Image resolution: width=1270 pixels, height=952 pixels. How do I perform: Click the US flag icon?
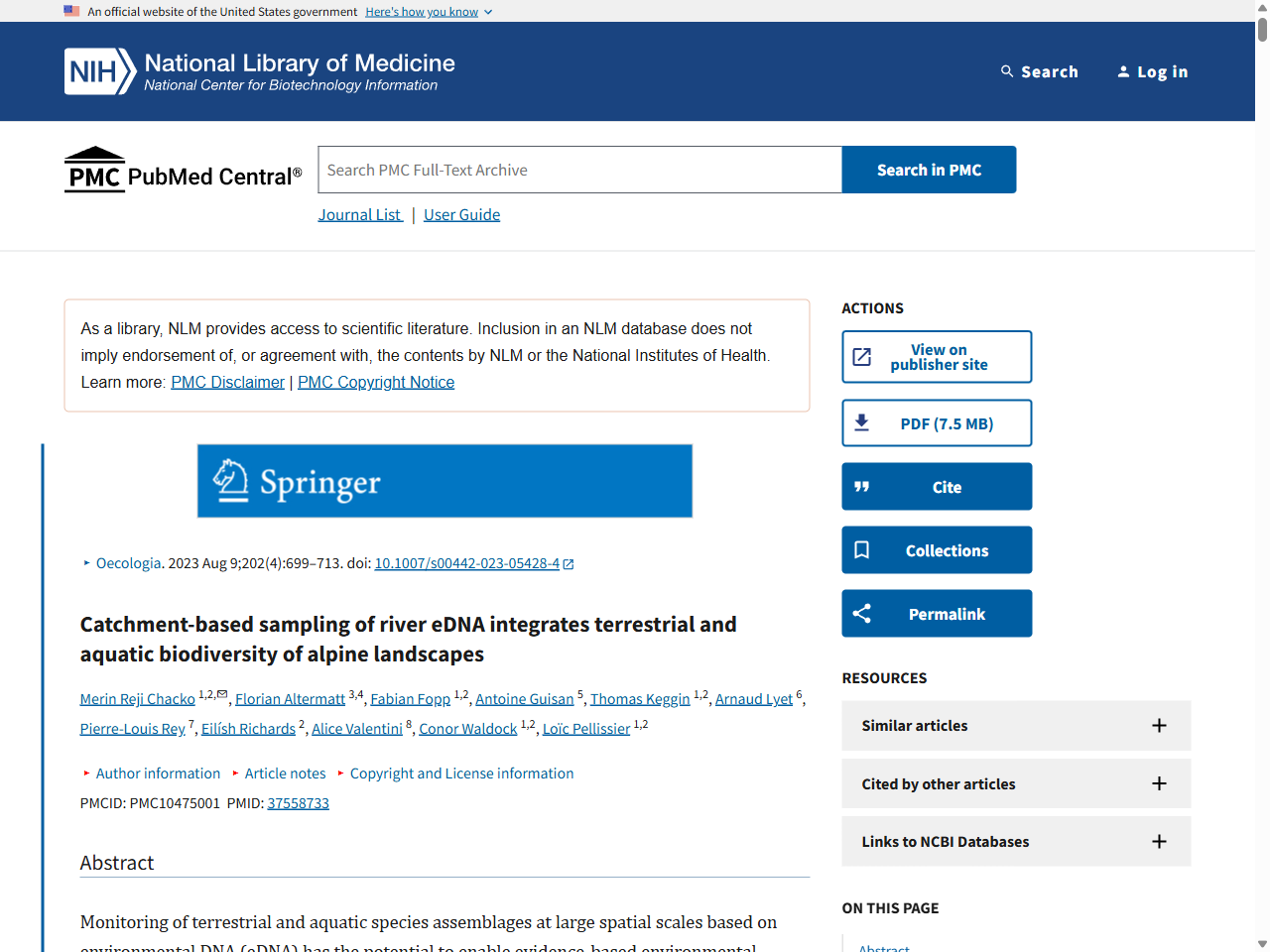click(x=71, y=11)
